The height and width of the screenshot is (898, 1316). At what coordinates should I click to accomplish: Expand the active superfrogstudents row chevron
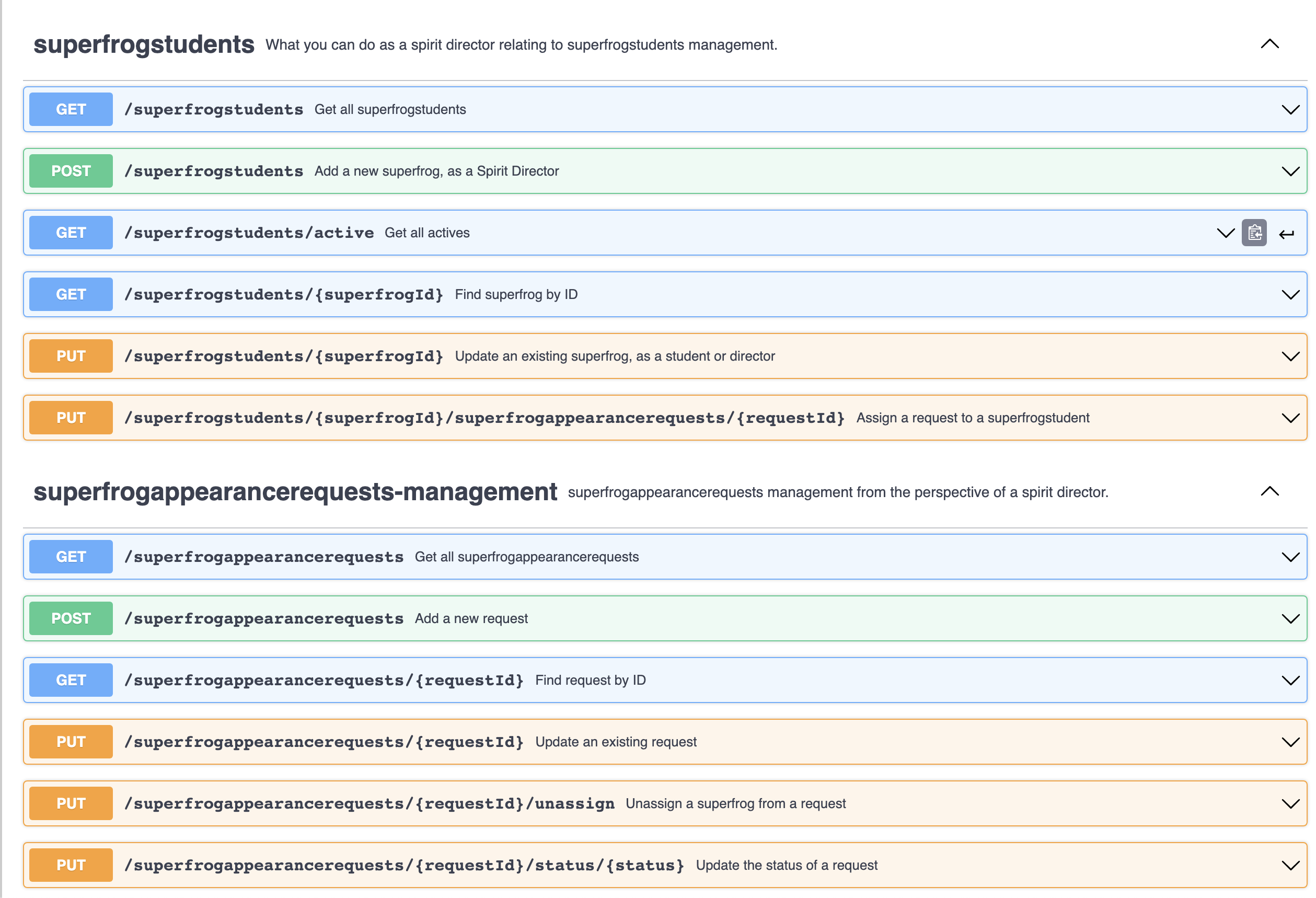click(1226, 233)
